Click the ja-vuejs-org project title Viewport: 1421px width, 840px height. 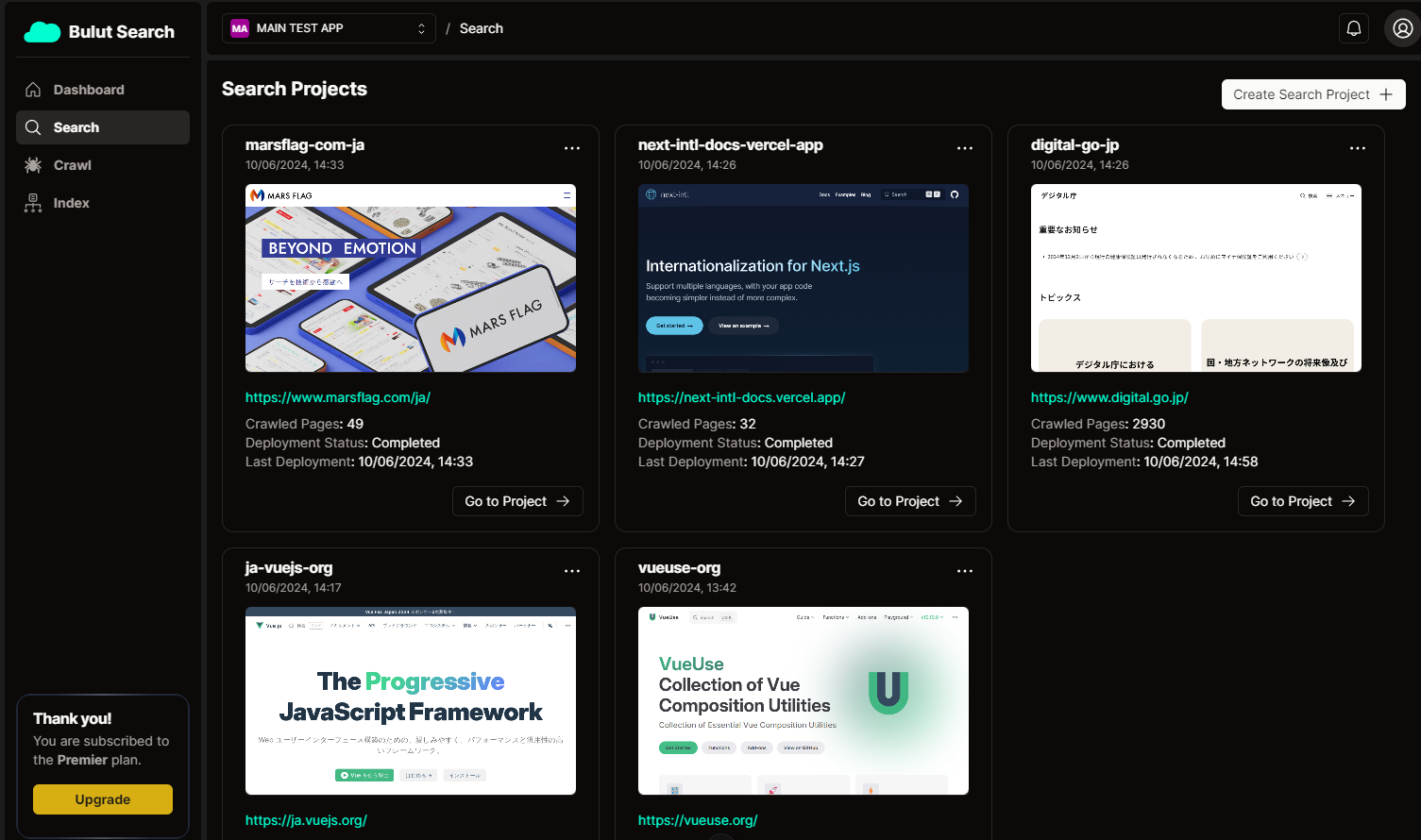tap(289, 567)
